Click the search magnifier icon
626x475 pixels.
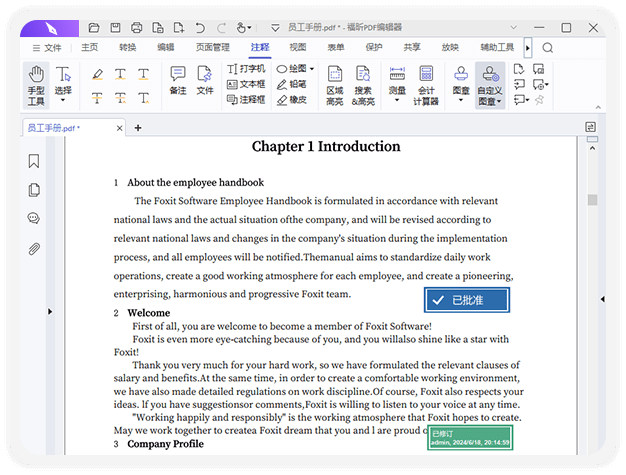[x=548, y=48]
